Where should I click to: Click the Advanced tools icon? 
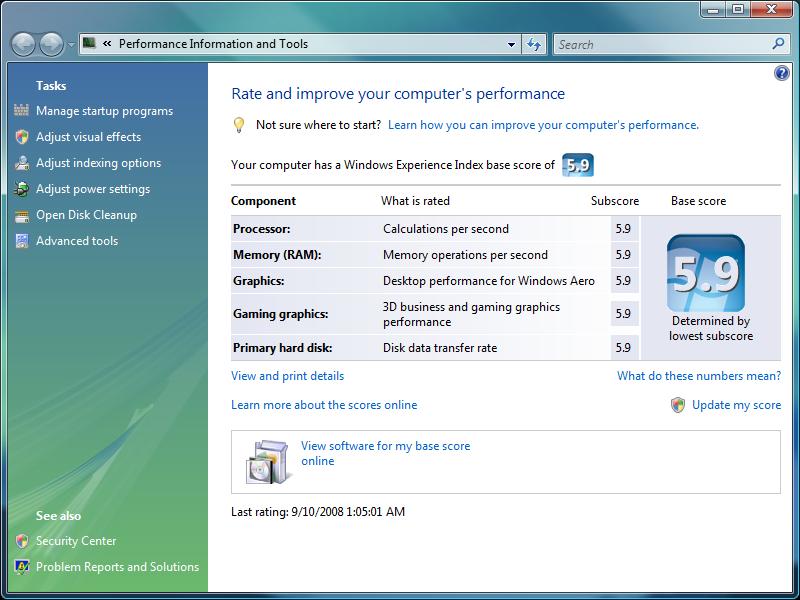[21, 241]
